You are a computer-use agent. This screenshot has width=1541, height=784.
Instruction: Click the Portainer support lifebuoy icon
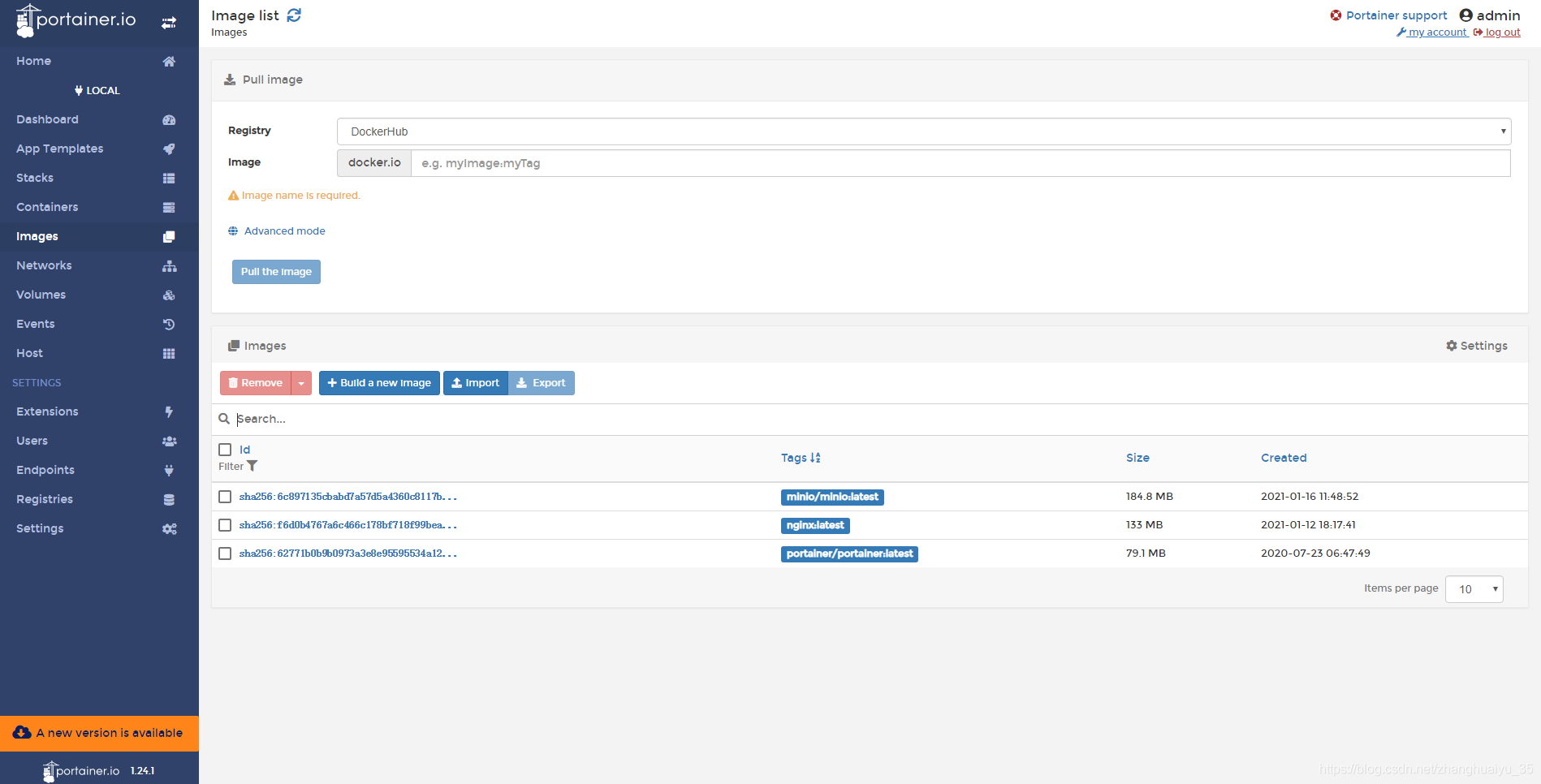[x=1336, y=15]
